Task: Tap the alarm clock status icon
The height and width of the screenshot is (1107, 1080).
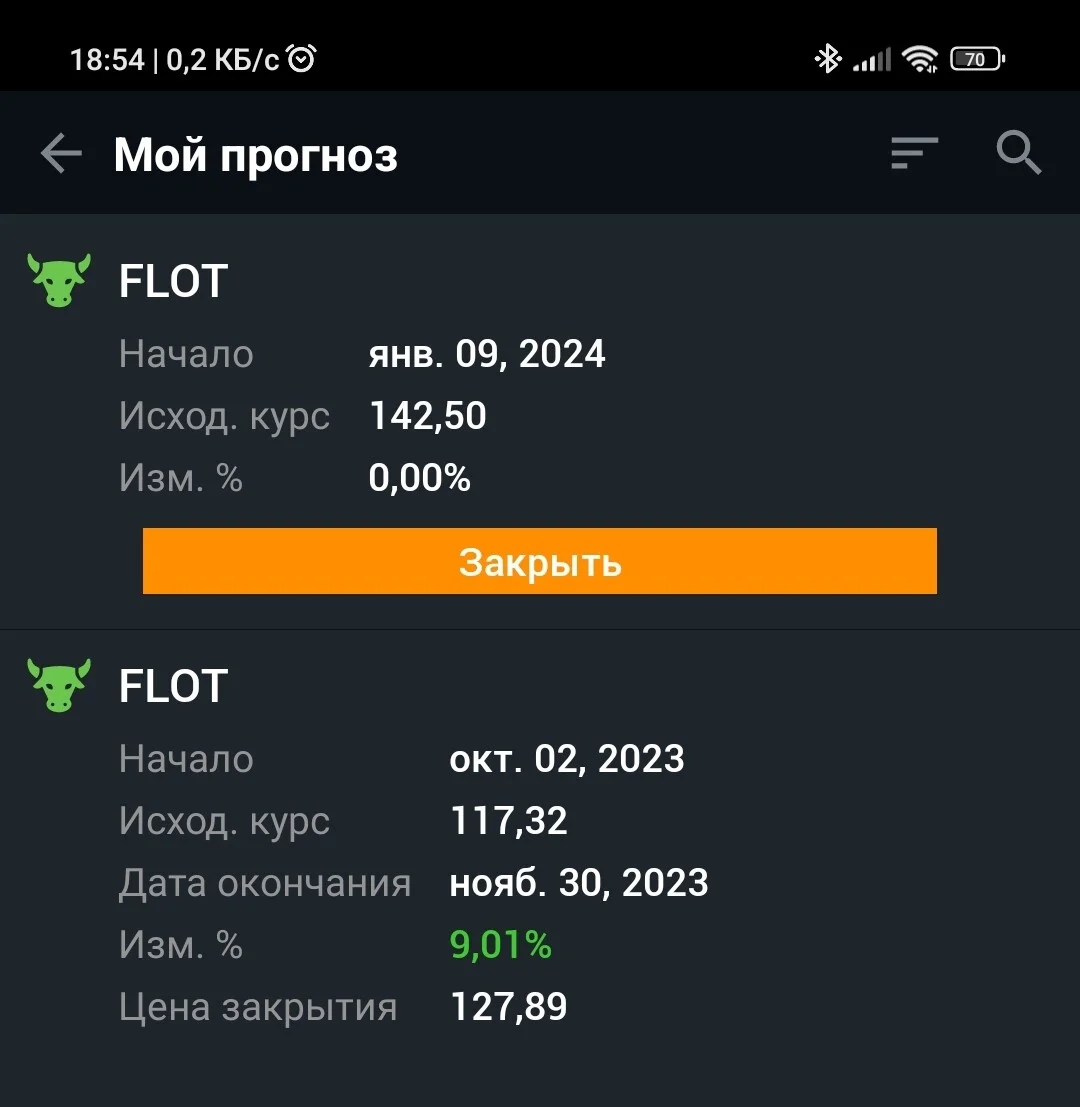Action: pos(303,59)
